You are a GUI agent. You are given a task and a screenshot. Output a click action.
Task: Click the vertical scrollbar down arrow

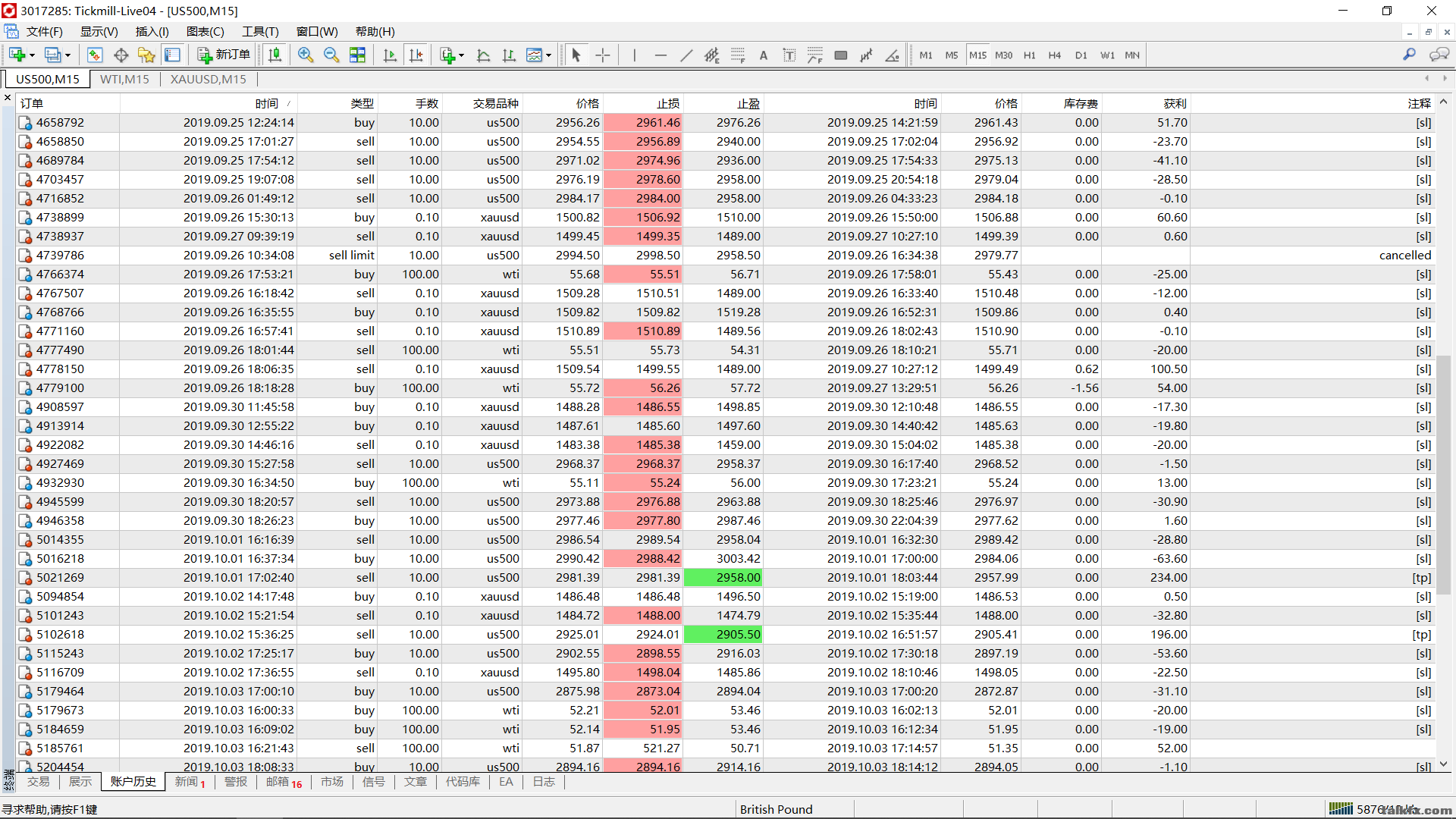(x=1443, y=764)
